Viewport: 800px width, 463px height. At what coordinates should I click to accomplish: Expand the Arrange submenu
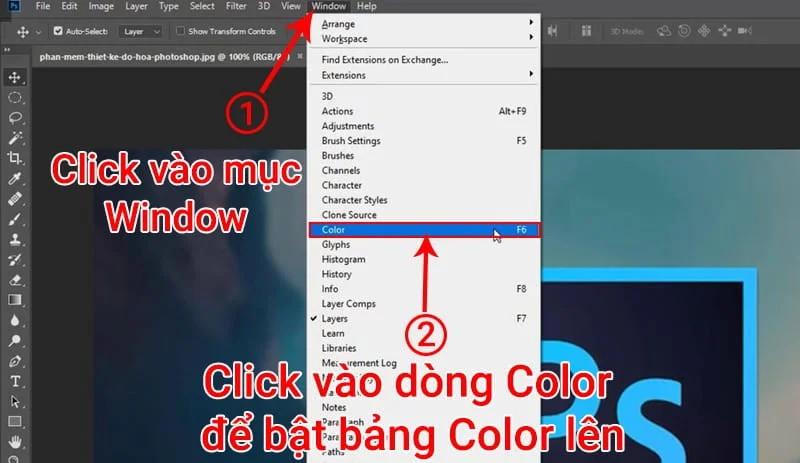pyautogui.click(x=424, y=23)
